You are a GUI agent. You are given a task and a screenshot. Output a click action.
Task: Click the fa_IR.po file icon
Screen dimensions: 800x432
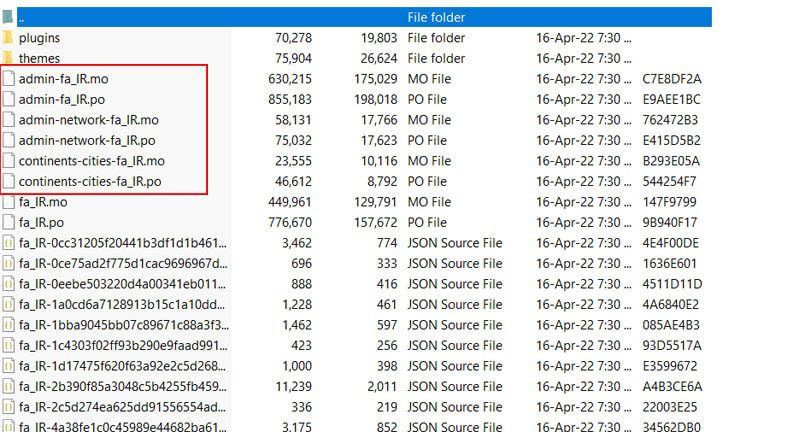coord(9,222)
